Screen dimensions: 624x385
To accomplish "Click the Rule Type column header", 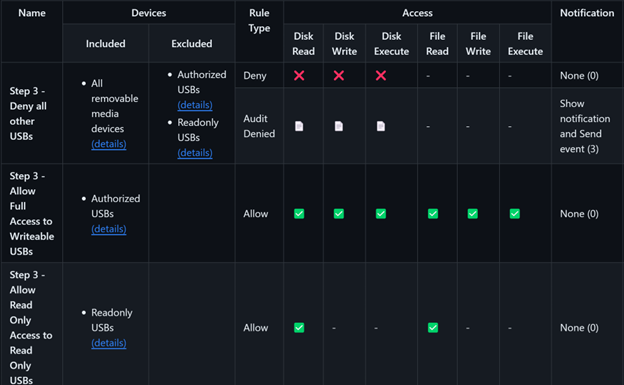I will (x=259, y=21).
